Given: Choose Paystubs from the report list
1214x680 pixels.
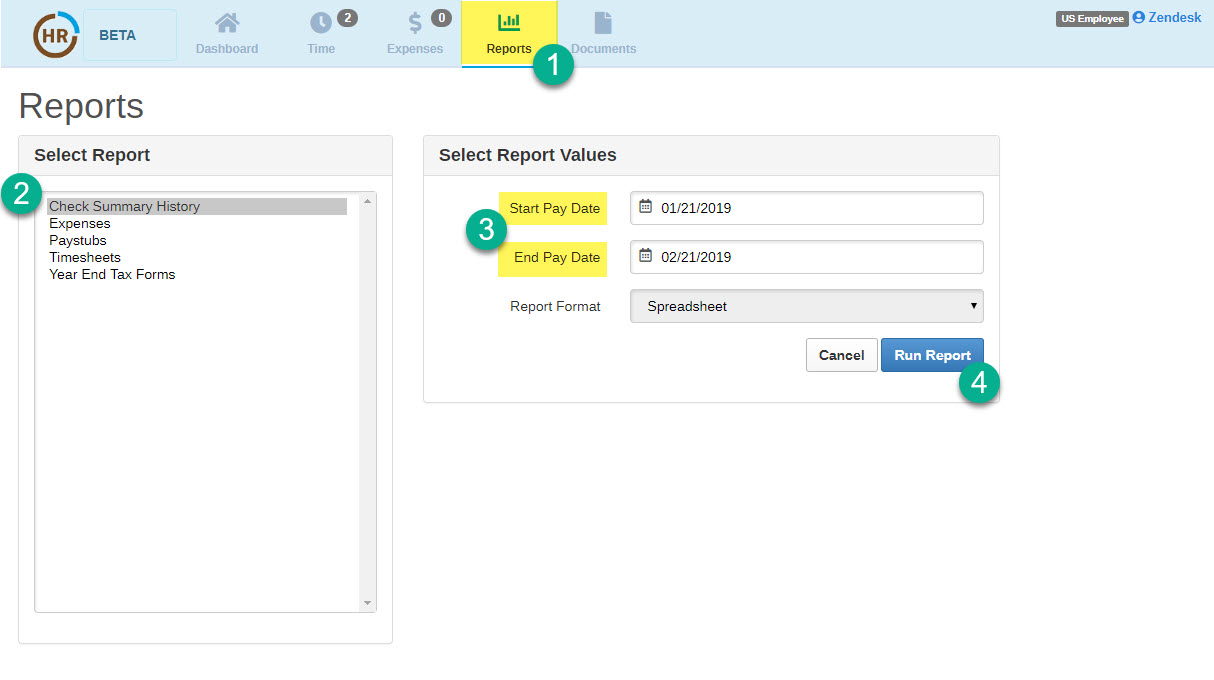Looking at the screenshot, I should [78, 240].
